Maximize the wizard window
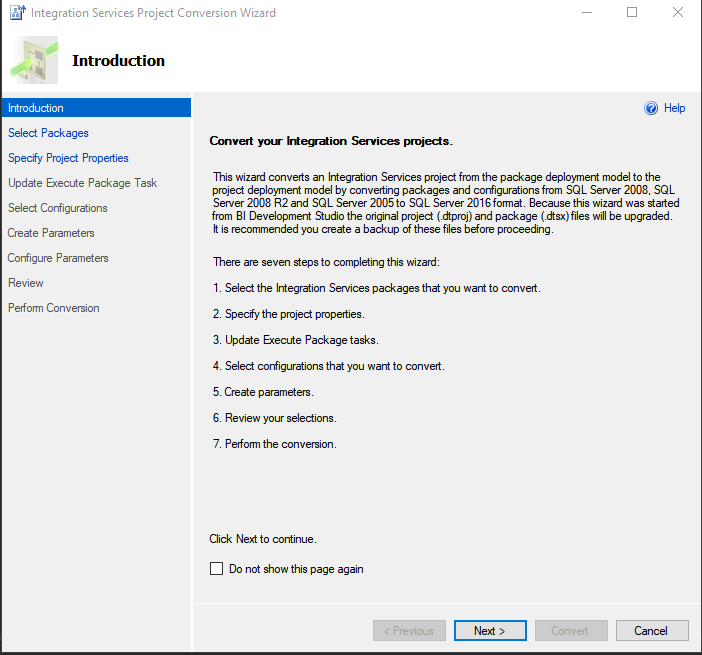This screenshot has width=702, height=655. 632,12
